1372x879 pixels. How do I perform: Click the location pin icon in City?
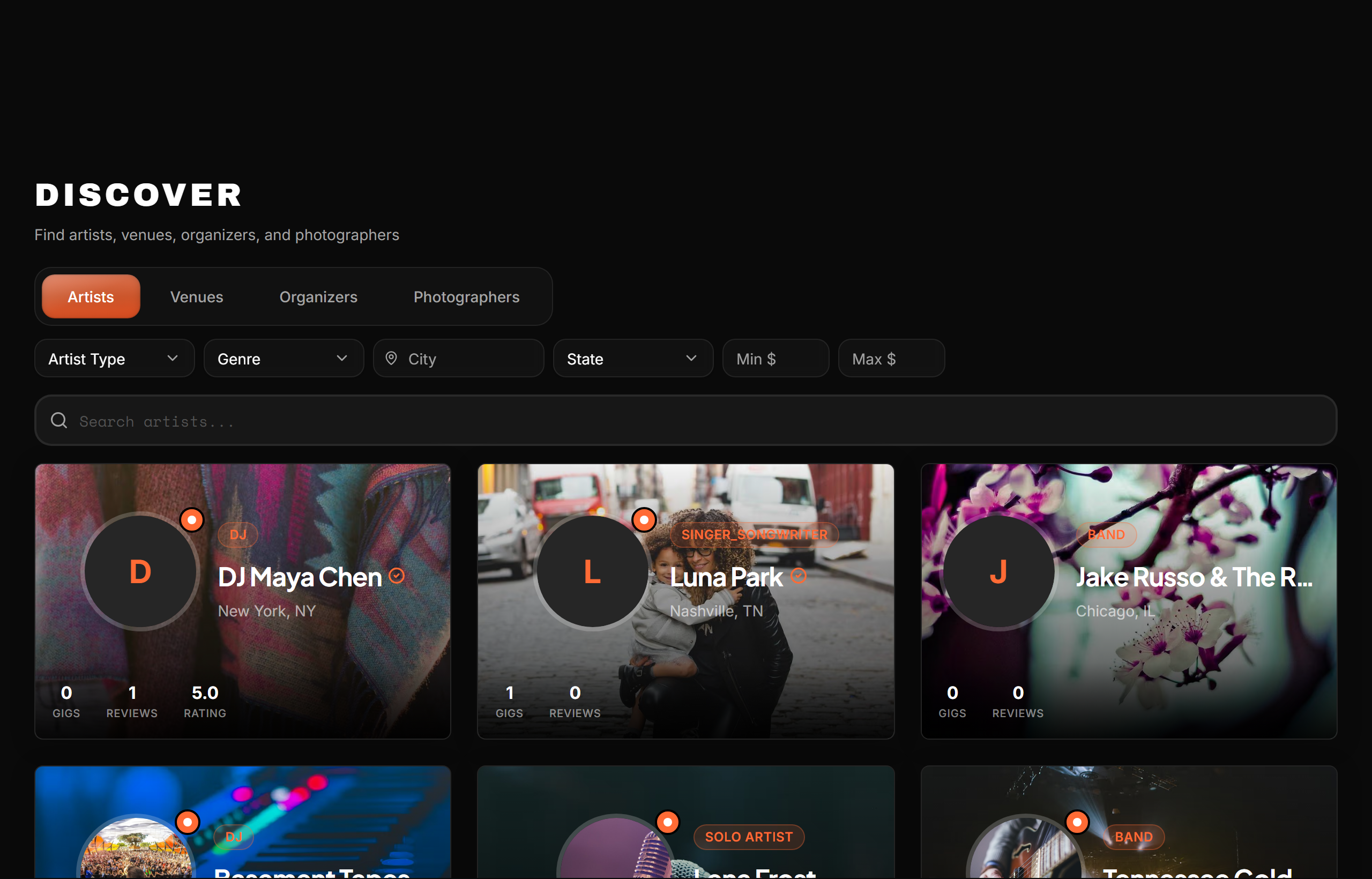coord(391,358)
